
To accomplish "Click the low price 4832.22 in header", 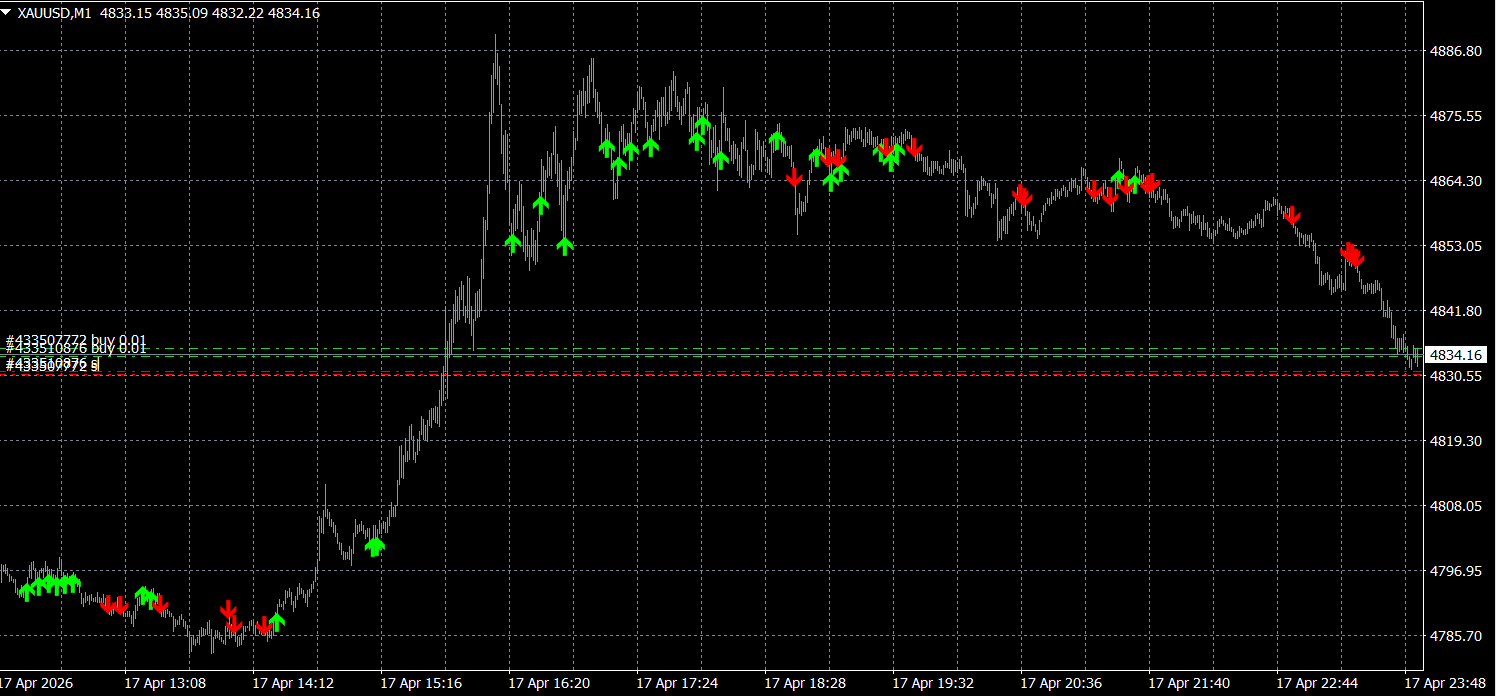I will (x=238, y=13).
